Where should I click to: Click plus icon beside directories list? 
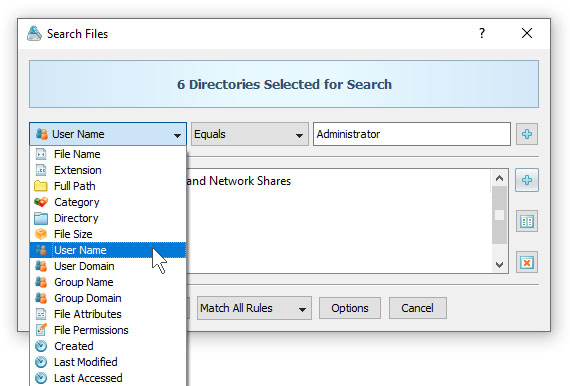(x=527, y=180)
